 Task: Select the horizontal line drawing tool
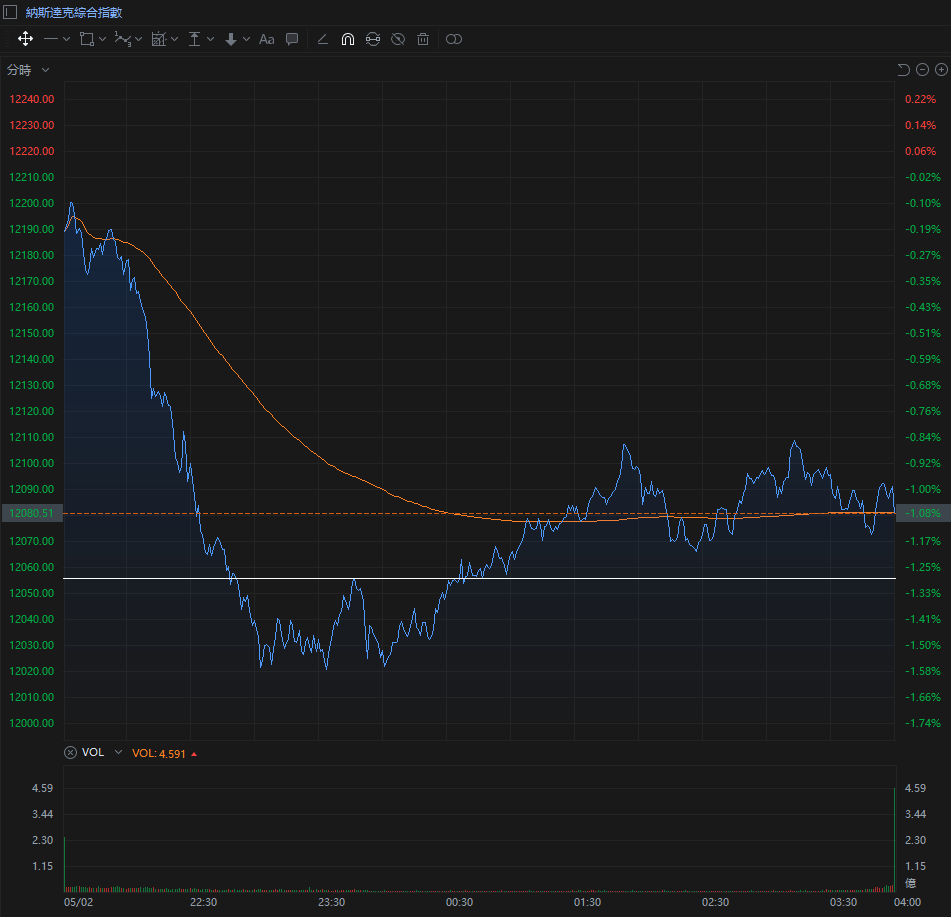coord(51,39)
